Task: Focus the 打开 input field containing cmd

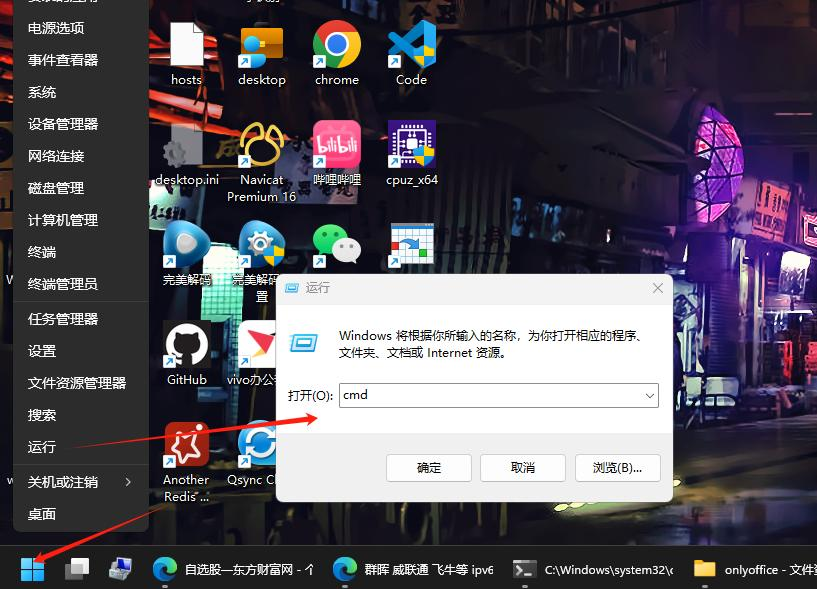Action: point(499,396)
